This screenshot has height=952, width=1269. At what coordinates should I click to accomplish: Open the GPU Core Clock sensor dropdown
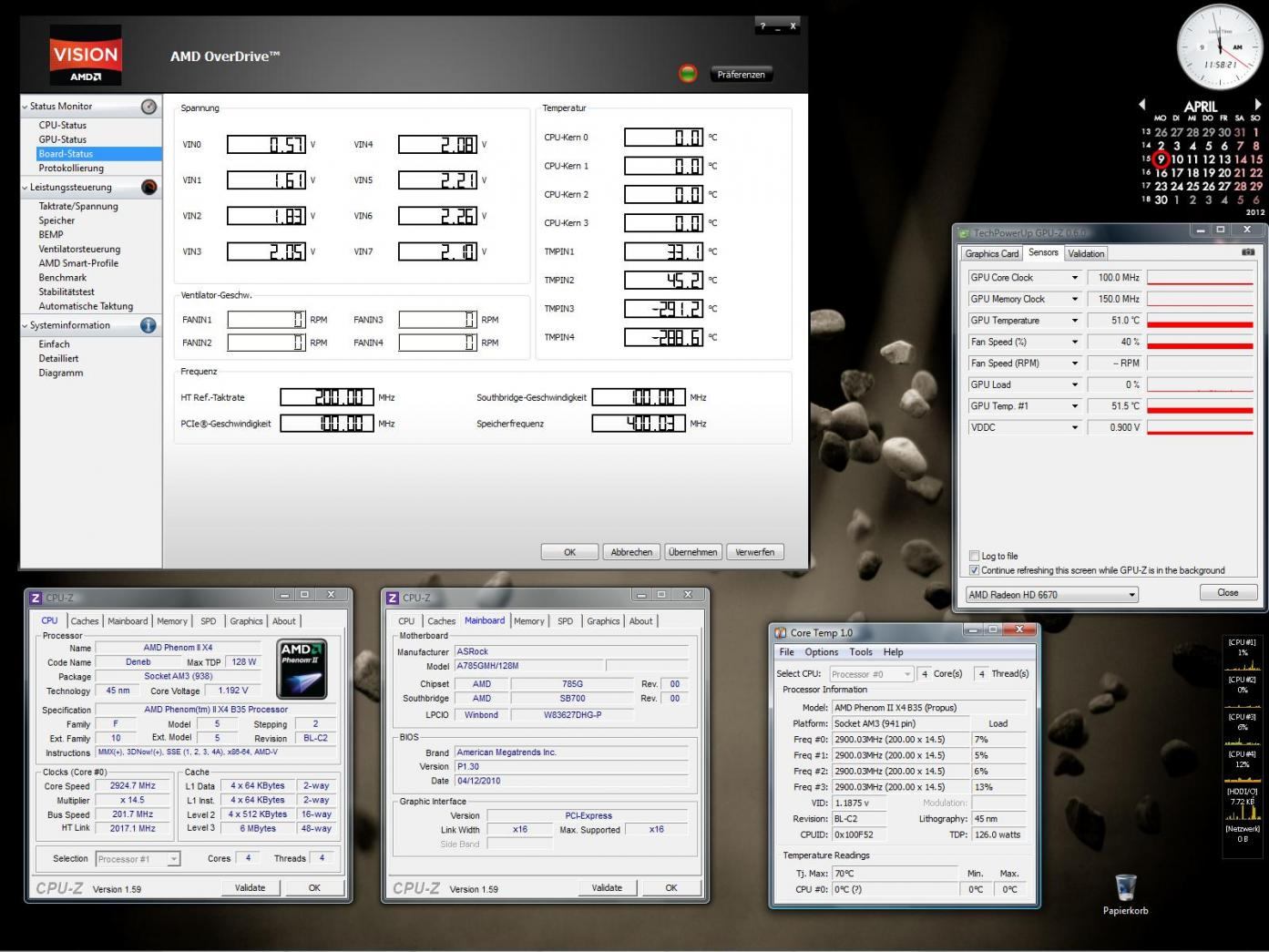click(1075, 278)
